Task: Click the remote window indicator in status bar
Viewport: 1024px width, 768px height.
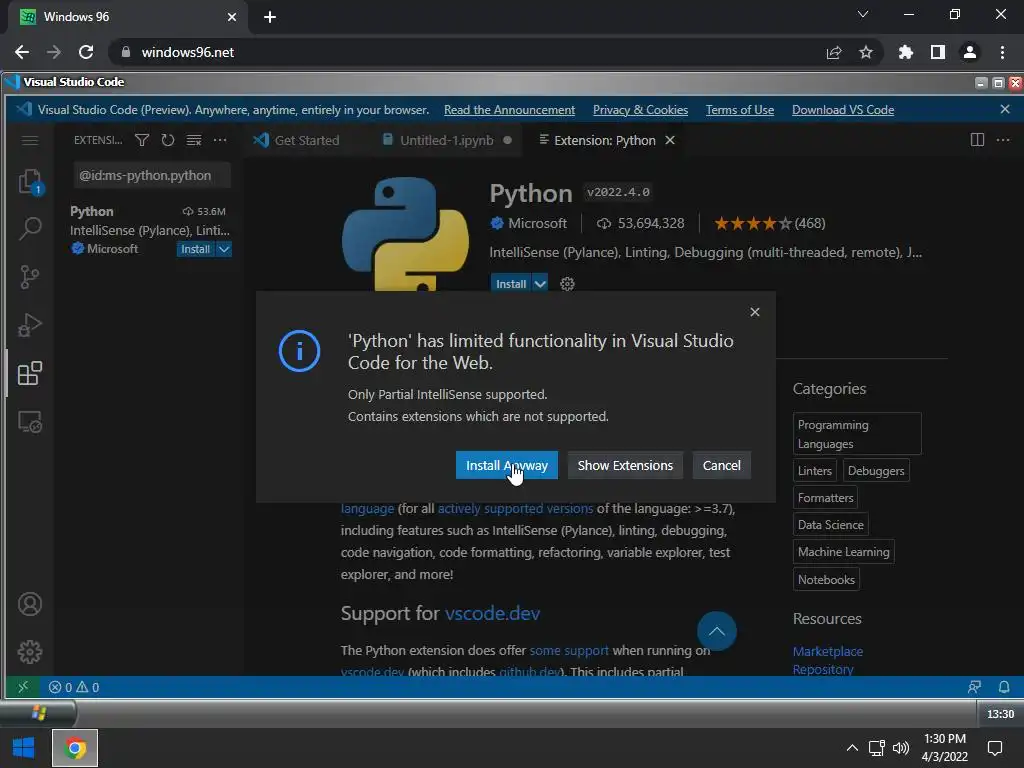Action: pos(23,687)
